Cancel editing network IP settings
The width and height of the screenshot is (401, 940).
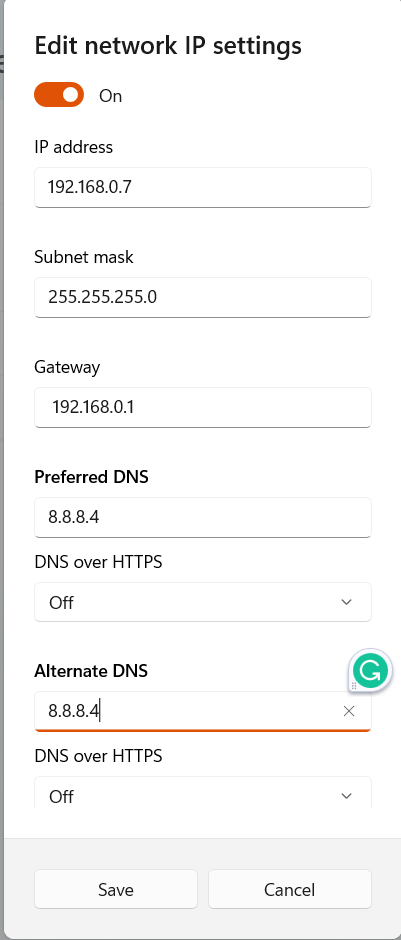pos(290,889)
